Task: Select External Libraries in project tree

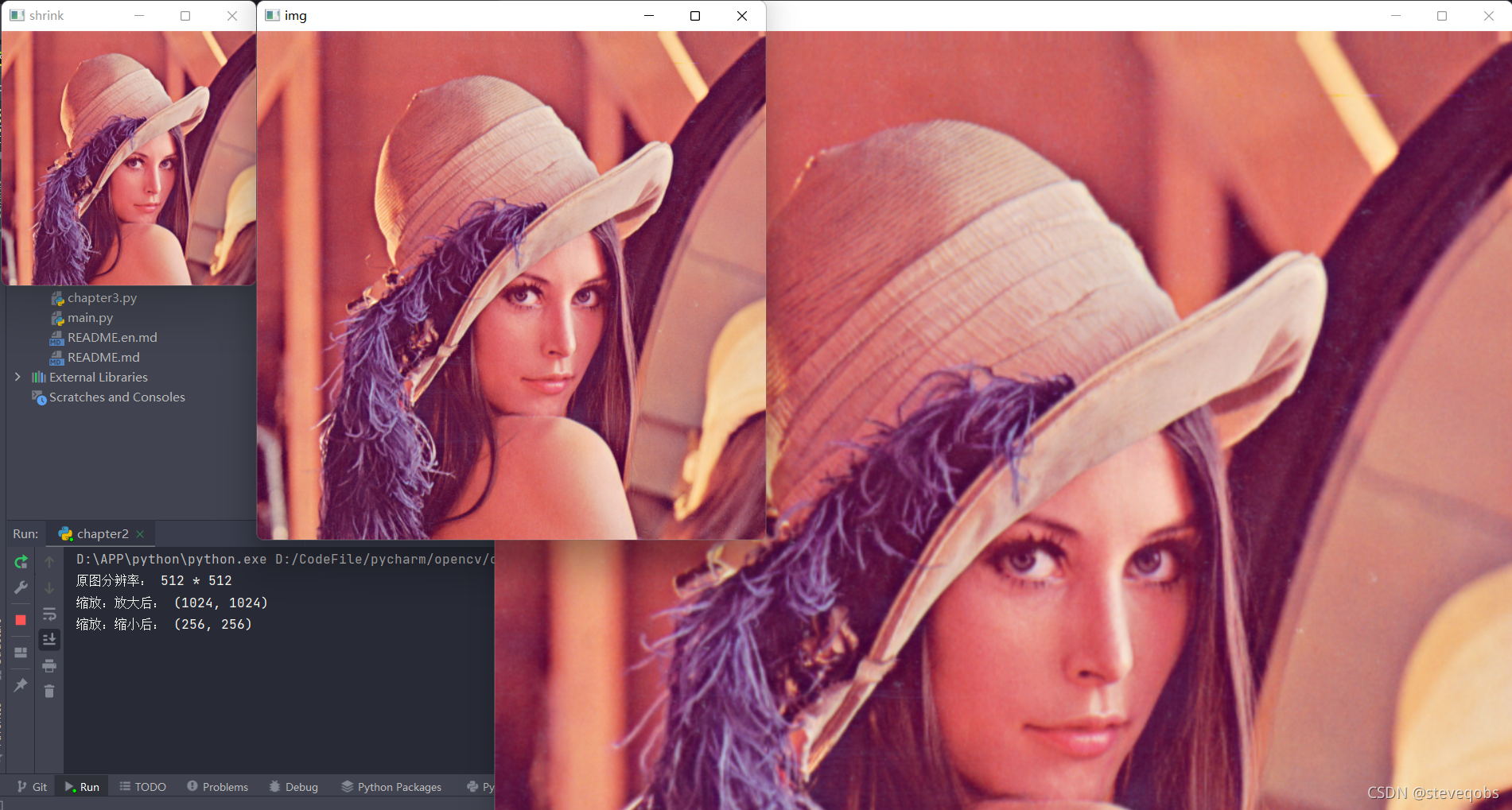Action: pos(99,377)
